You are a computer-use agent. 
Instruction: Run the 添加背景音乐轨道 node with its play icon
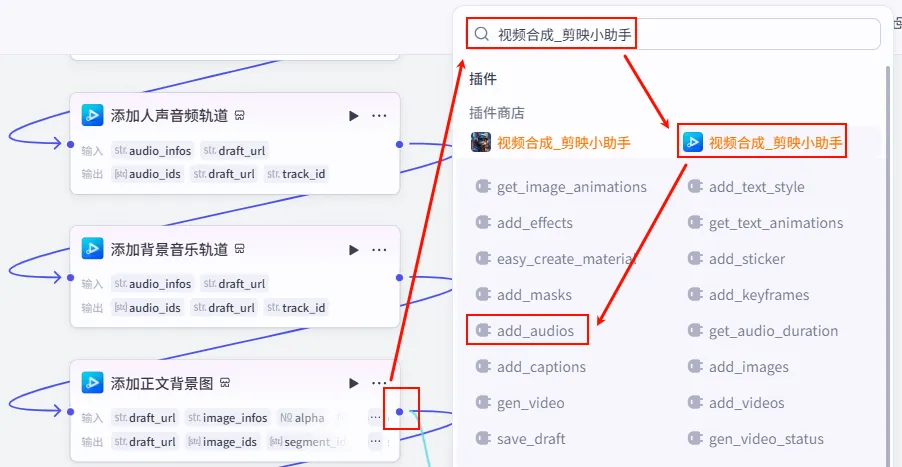[354, 250]
